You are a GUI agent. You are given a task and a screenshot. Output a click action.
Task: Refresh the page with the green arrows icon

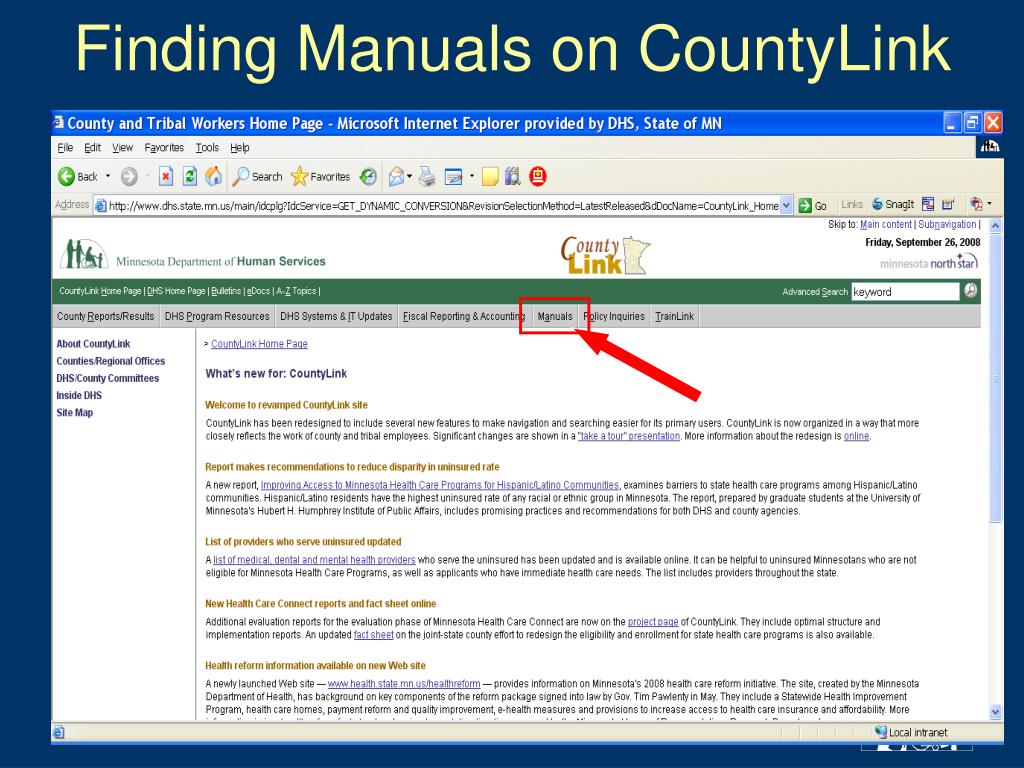pos(190,176)
